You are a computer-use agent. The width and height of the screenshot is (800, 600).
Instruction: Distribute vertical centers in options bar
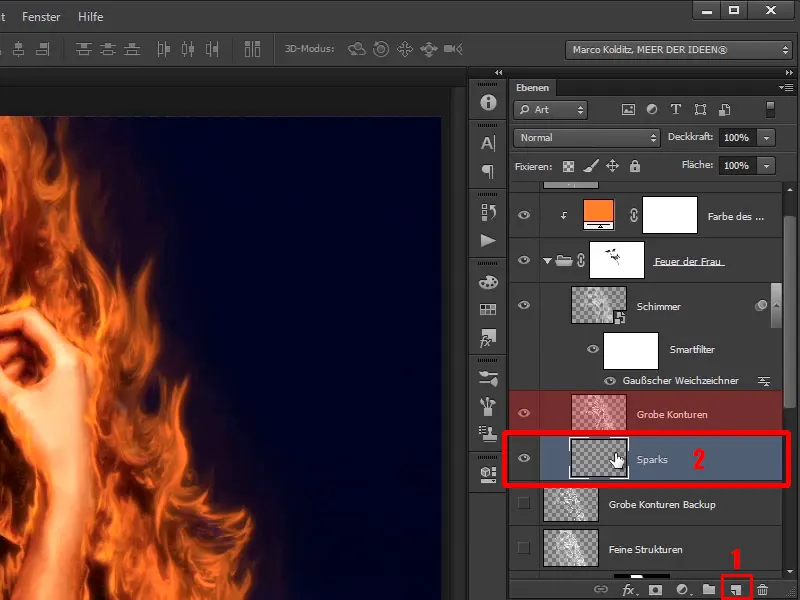108,49
